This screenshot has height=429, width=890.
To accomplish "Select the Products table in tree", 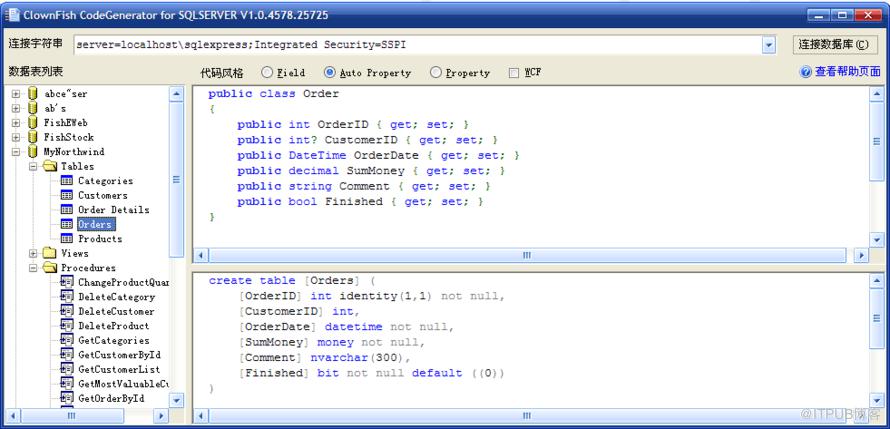I will 100,239.
